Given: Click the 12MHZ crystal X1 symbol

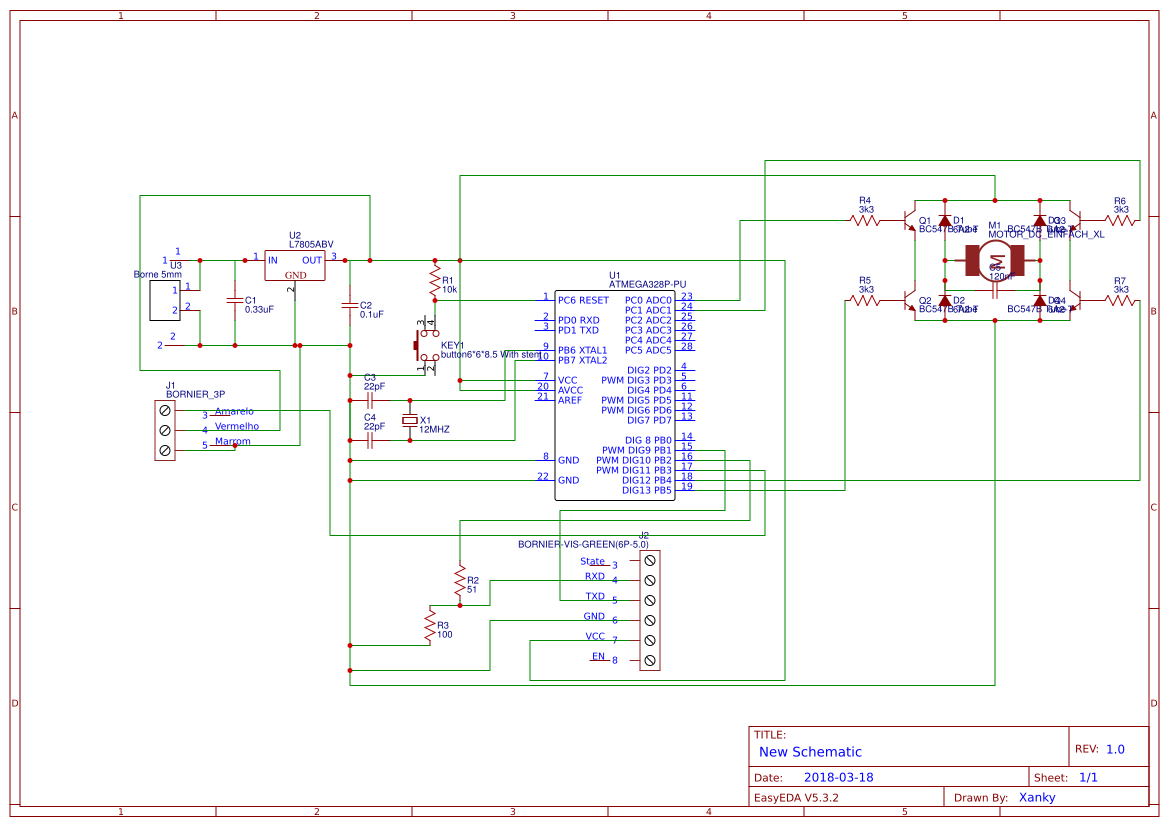Looking at the screenshot, I should point(410,422).
